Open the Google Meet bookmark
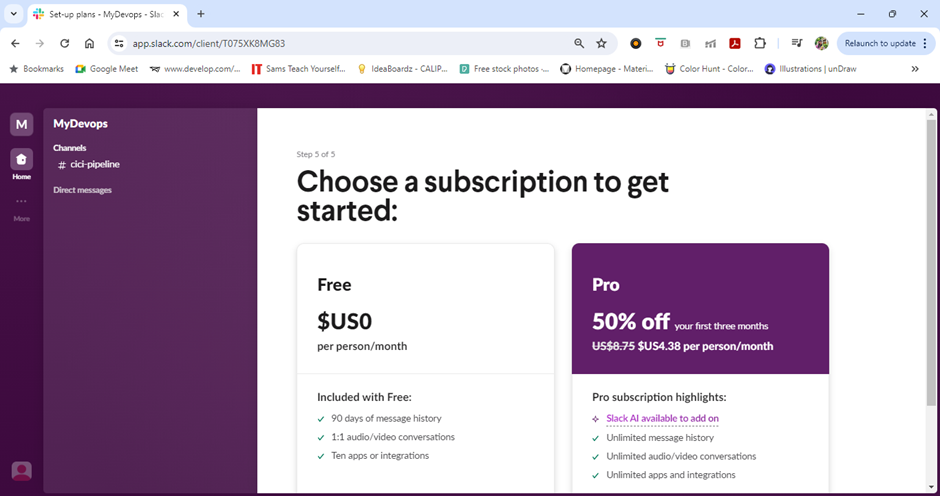 106,69
